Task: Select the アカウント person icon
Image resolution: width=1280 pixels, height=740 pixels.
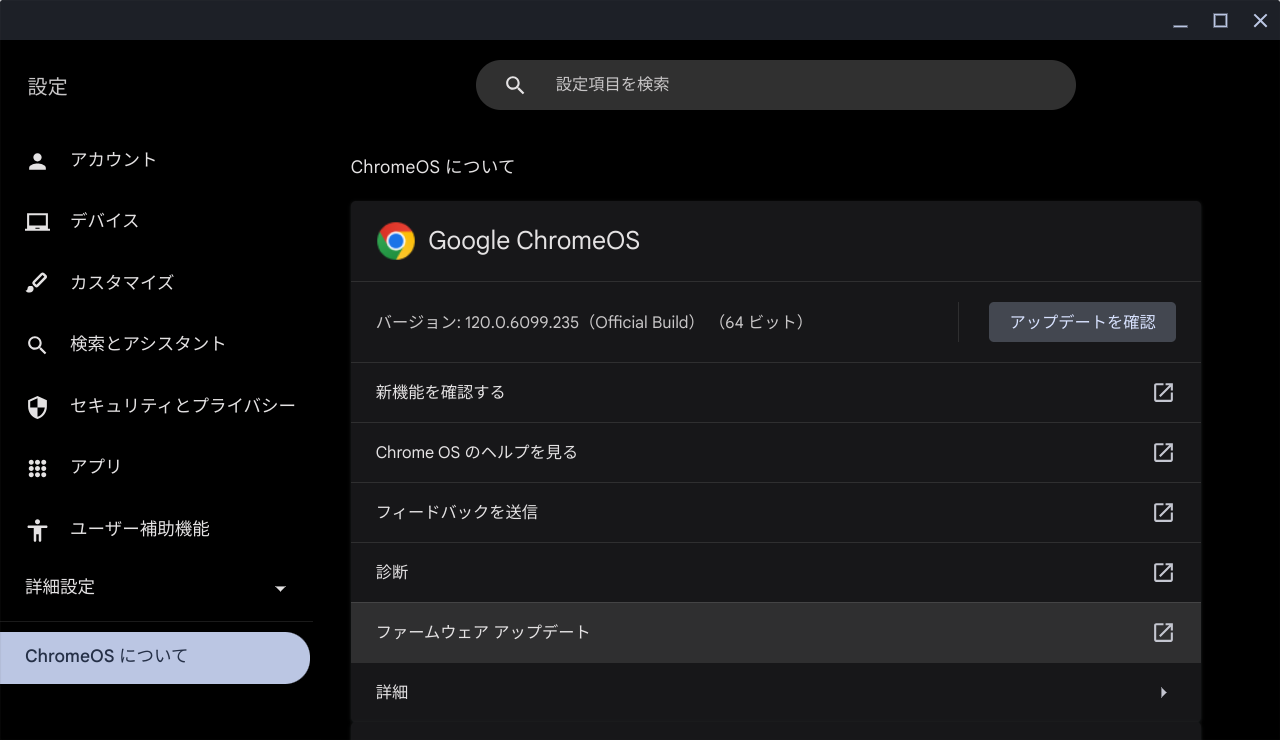Action: click(x=37, y=159)
